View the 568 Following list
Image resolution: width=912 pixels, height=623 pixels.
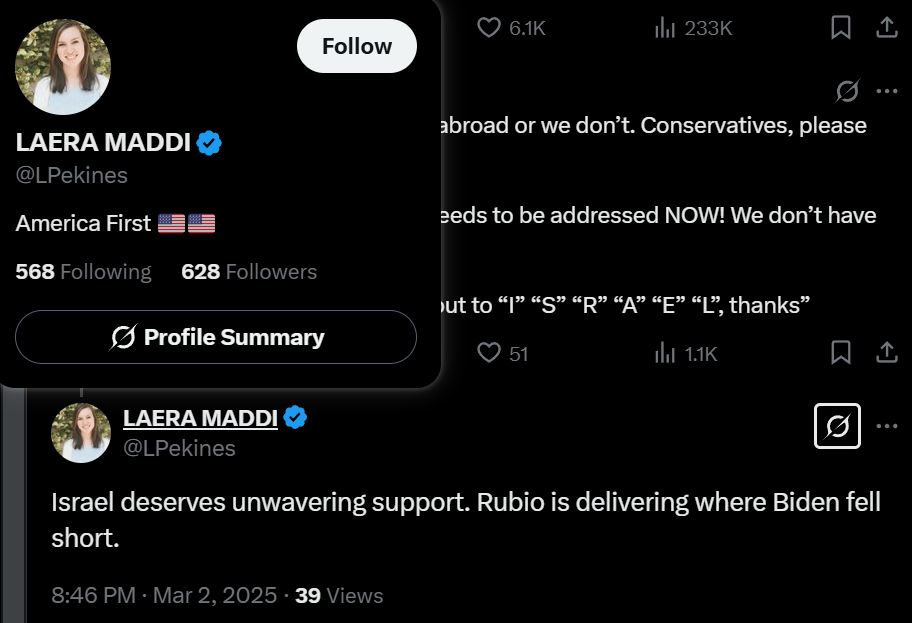(x=84, y=272)
